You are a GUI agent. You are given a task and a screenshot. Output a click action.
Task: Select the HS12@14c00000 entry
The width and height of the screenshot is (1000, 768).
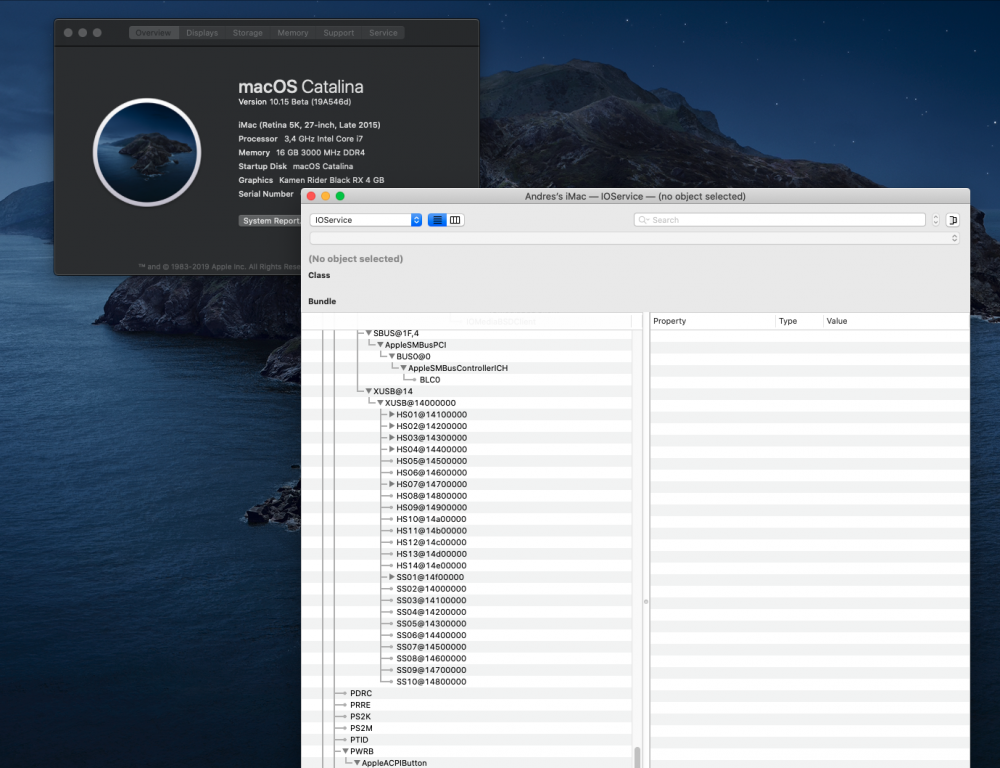[x=431, y=542]
